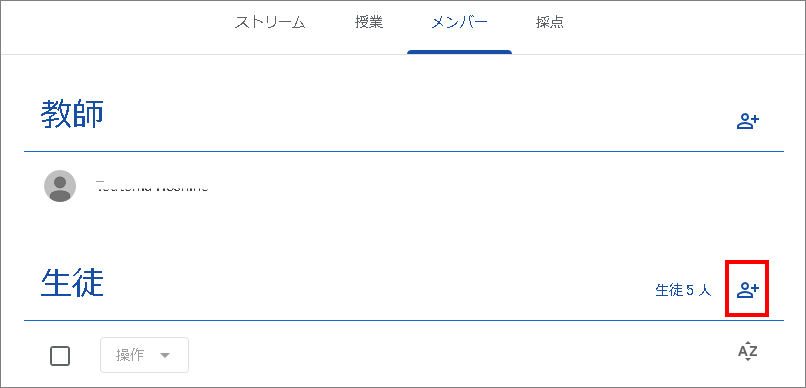806x388 pixels.
Task: Sort students with the AZ icon
Action: (x=748, y=352)
